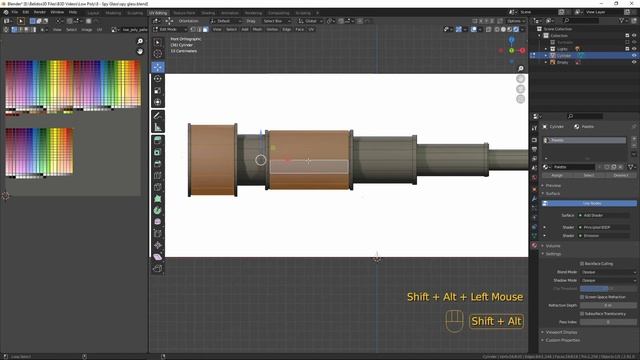Click Assign material button
The image size is (640, 360).
click(x=557, y=175)
